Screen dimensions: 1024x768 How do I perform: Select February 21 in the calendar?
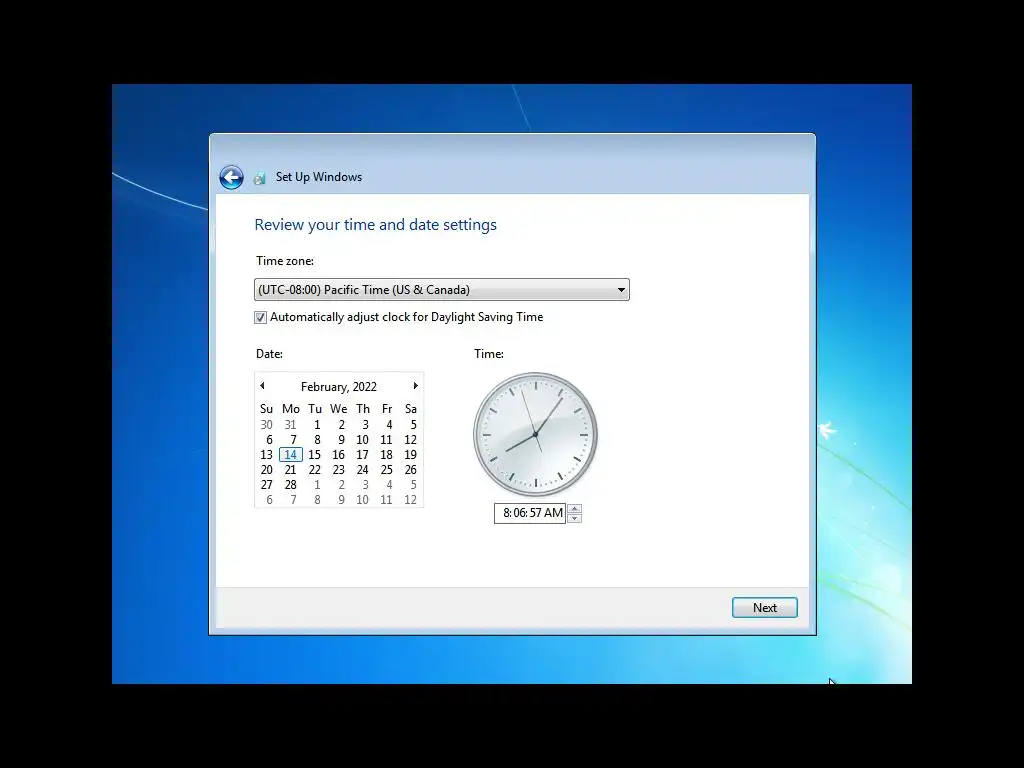(x=291, y=470)
